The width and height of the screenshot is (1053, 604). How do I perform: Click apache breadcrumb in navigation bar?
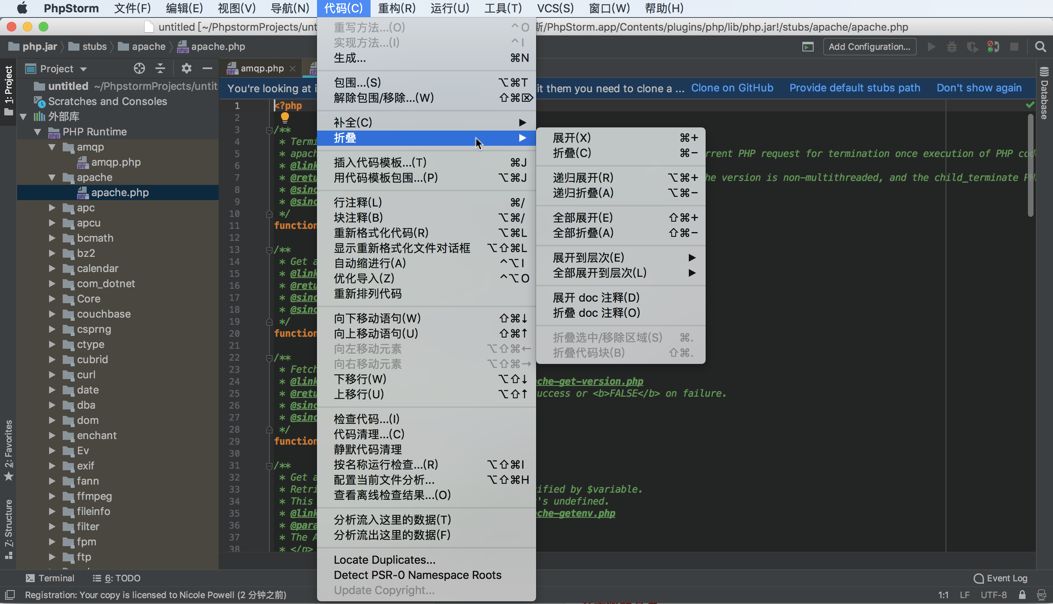pos(141,46)
